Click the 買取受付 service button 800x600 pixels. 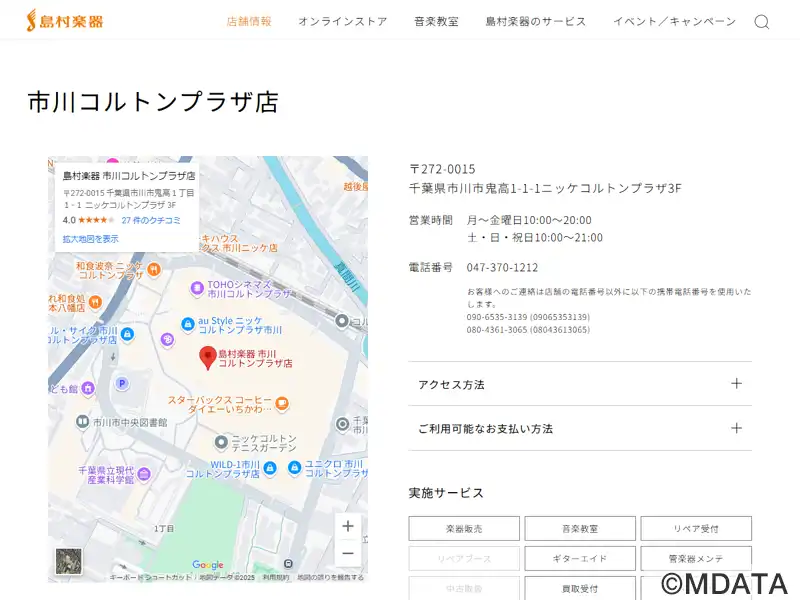pyautogui.click(x=580, y=588)
